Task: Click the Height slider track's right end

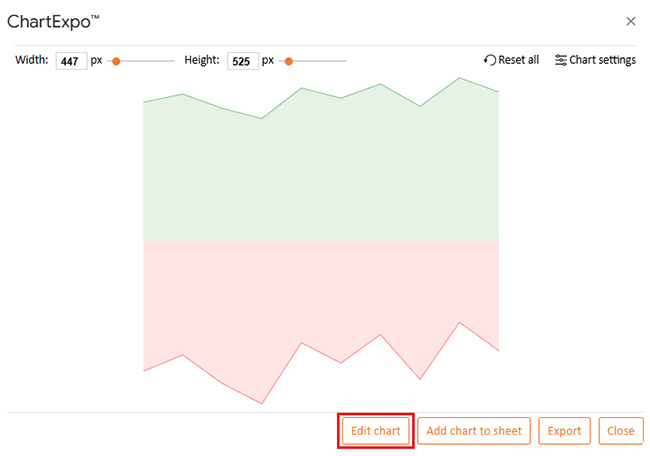Action: [344, 61]
